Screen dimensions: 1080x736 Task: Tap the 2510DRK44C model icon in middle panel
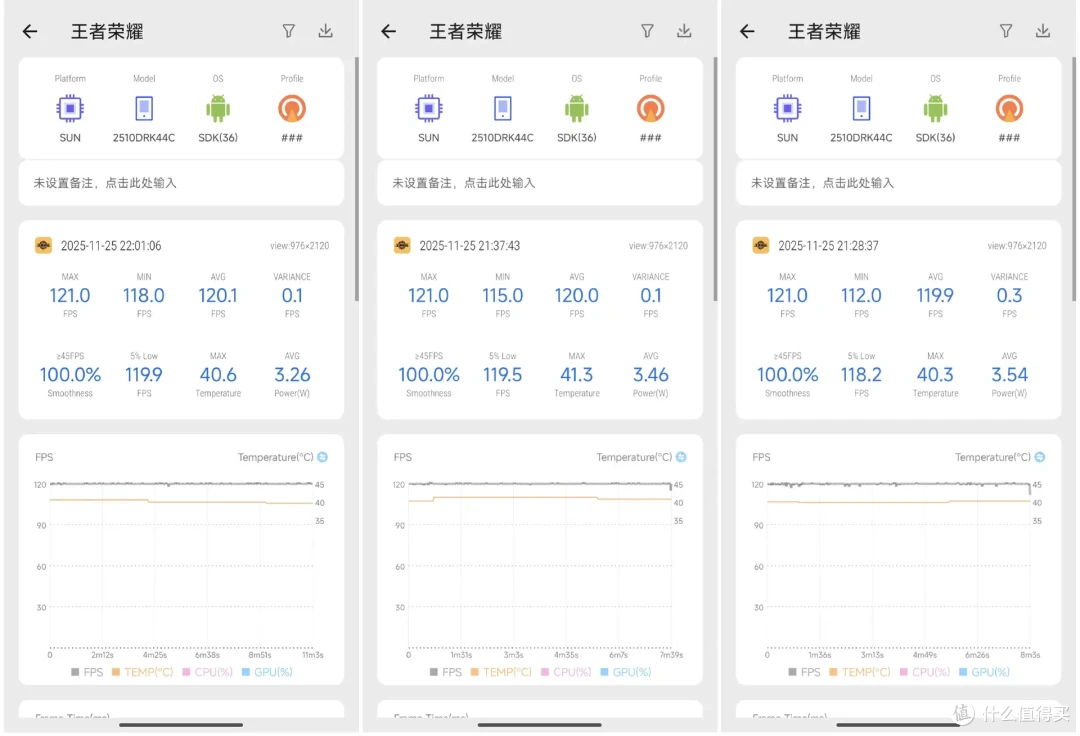(503, 108)
